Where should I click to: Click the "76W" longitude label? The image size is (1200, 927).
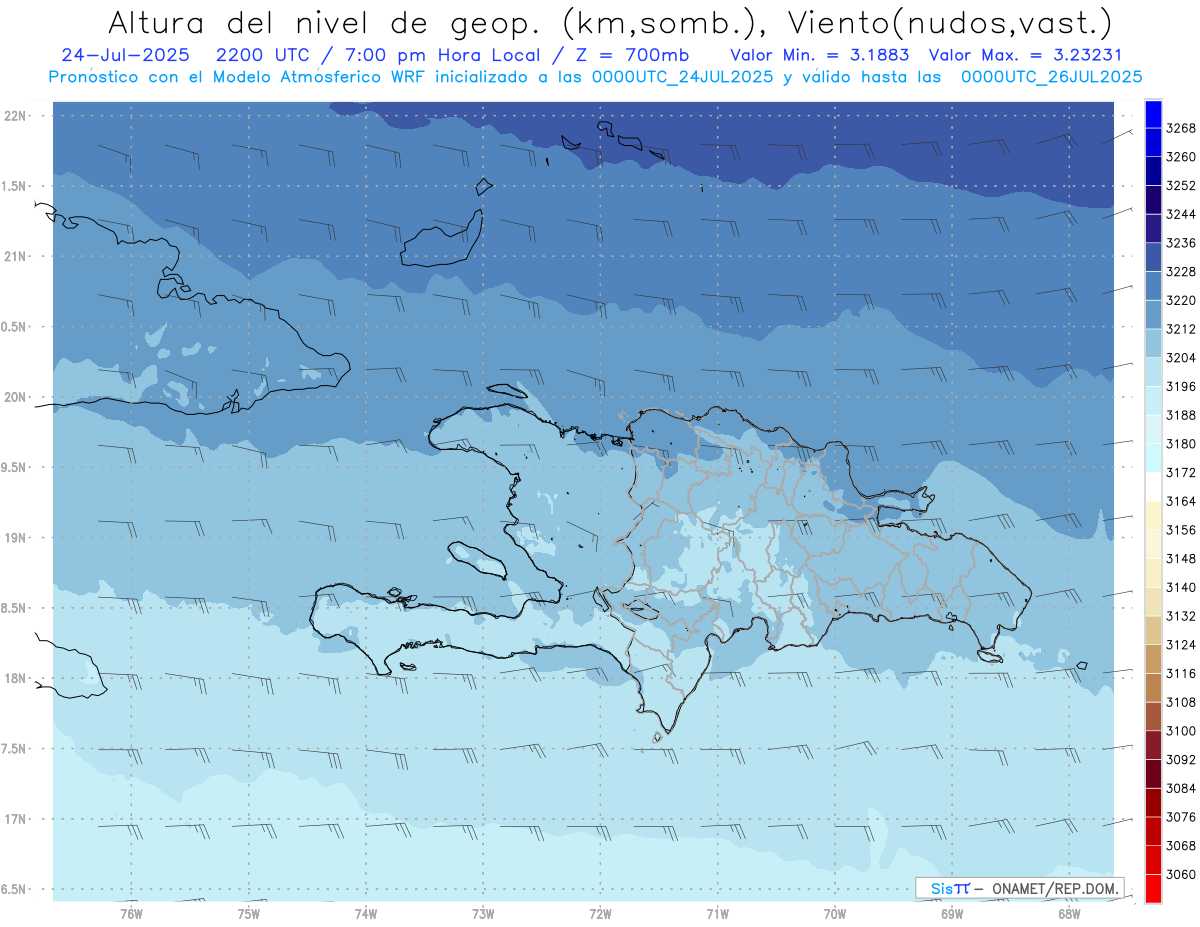coord(131,913)
